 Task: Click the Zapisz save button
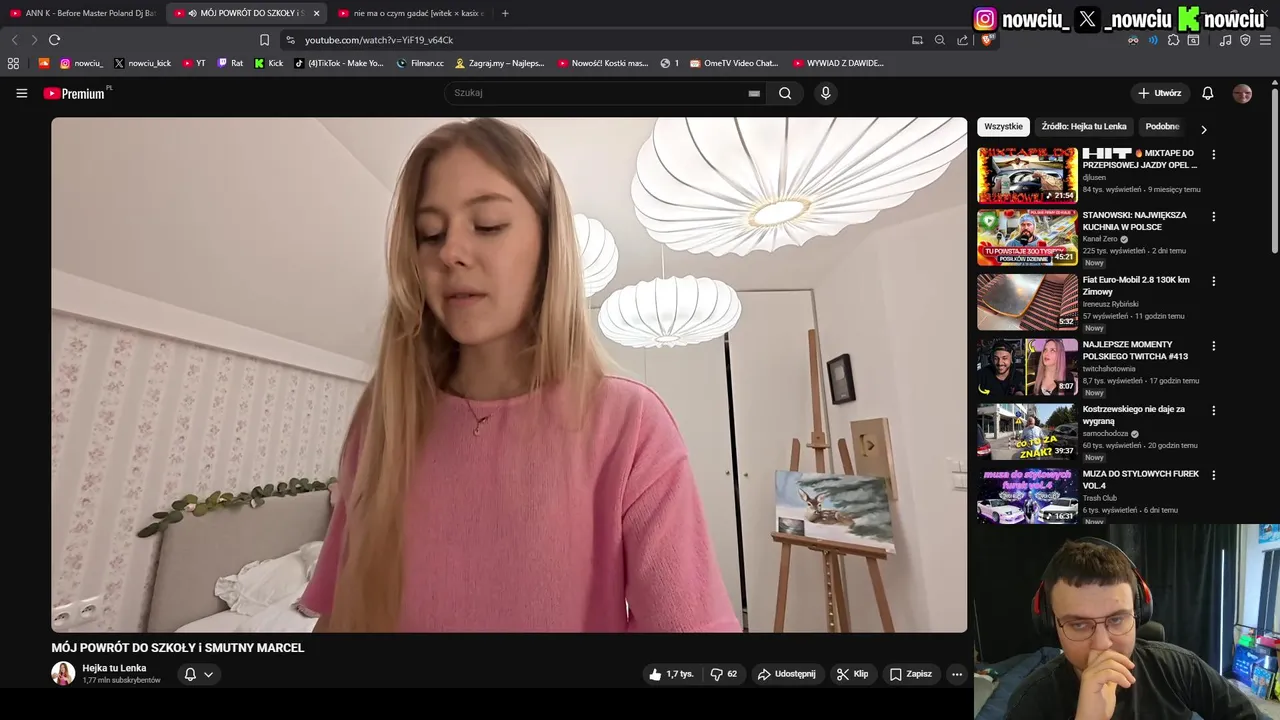[910, 674]
